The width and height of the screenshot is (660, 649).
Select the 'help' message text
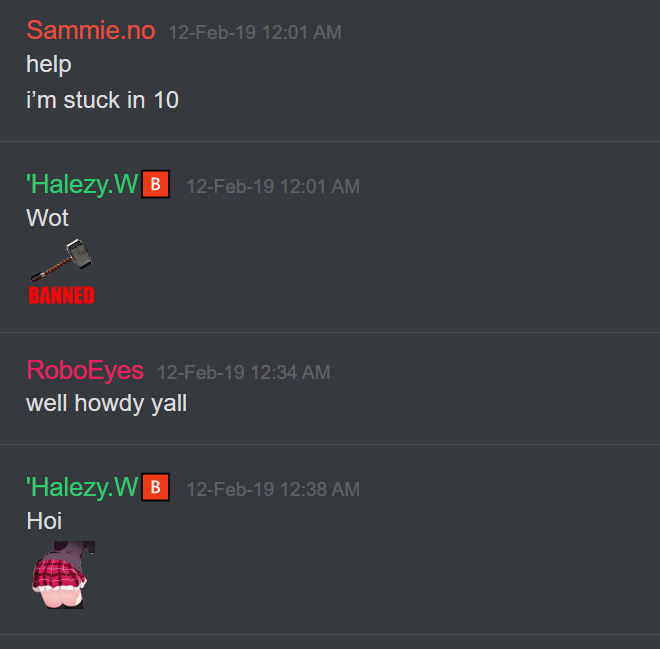[49, 64]
